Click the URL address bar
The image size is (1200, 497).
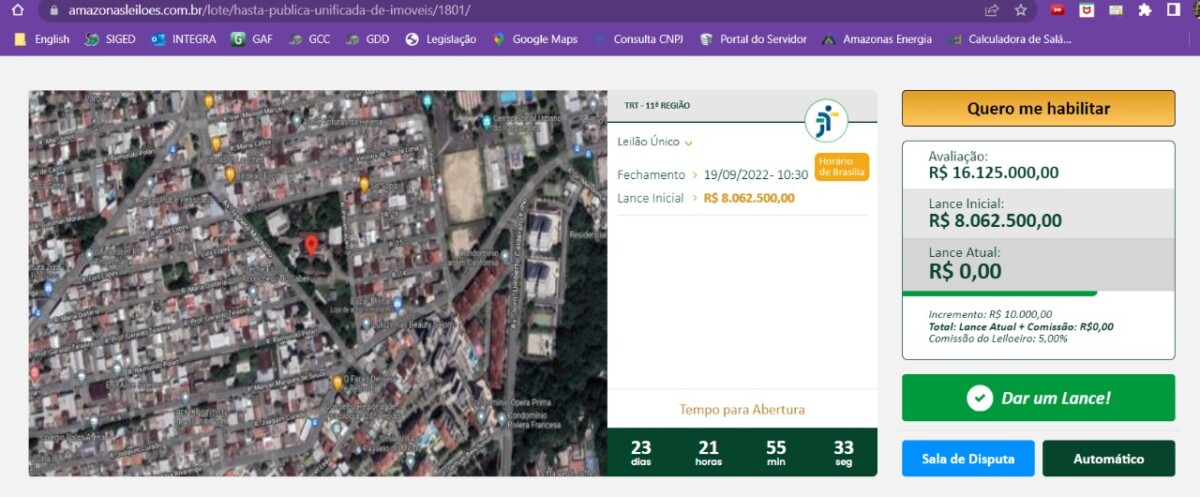coord(500,10)
